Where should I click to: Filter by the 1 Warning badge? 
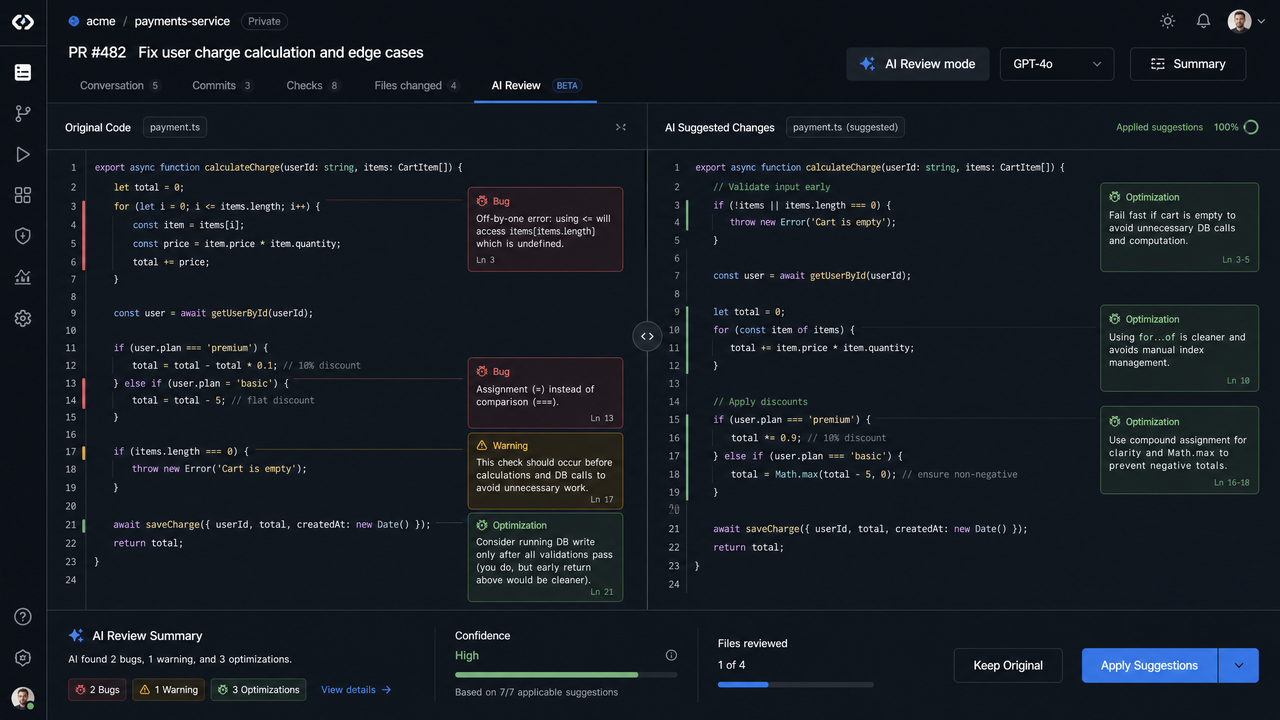click(168, 690)
